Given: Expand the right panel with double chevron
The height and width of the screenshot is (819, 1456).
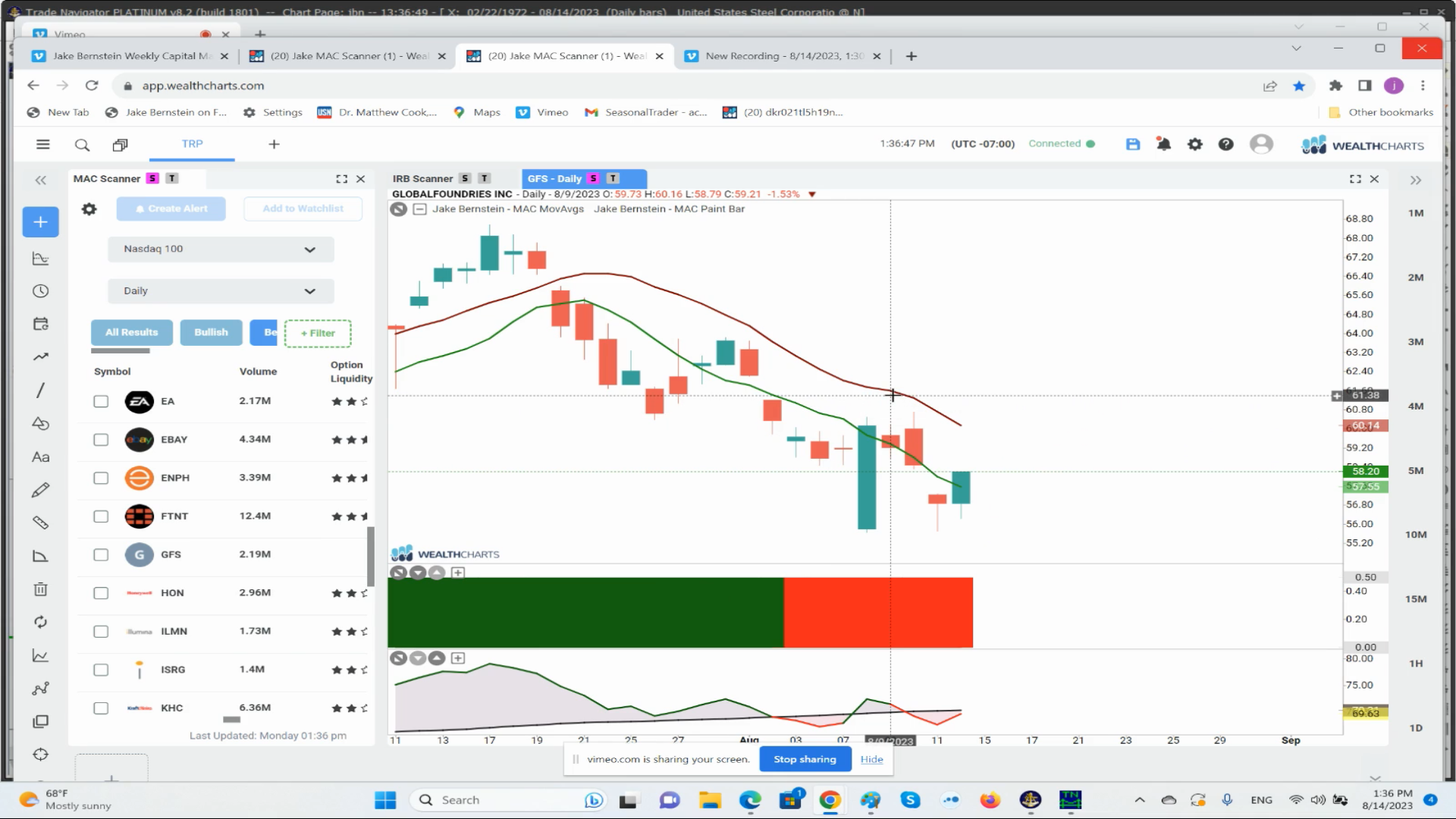Looking at the screenshot, I should coord(1415,180).
